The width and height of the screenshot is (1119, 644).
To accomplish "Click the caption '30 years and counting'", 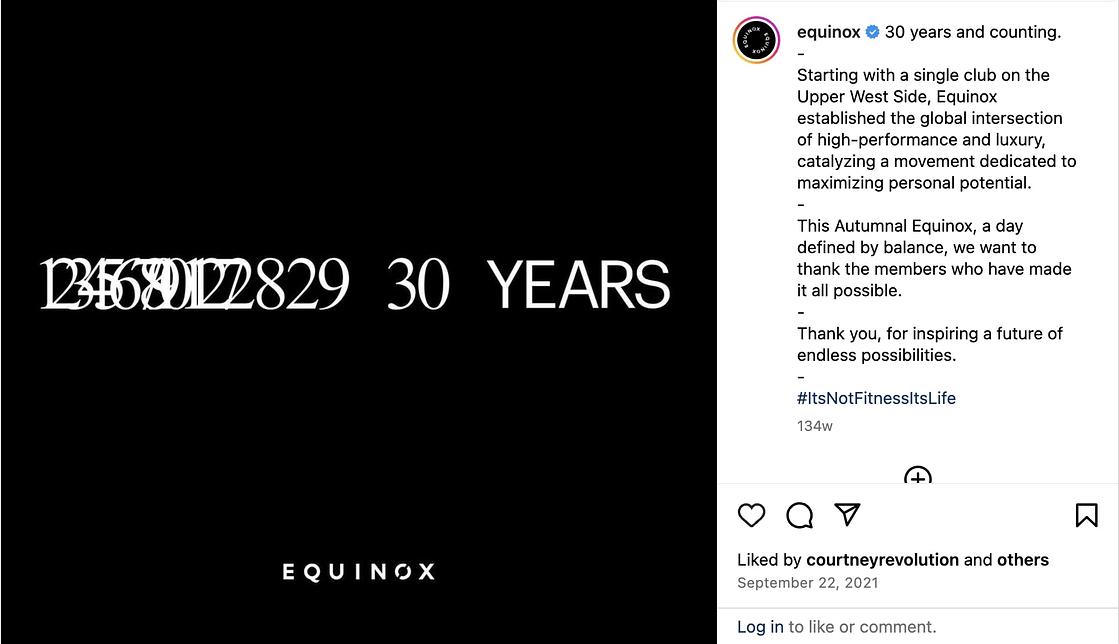I will pyautogui.click(x=972, y=31).
